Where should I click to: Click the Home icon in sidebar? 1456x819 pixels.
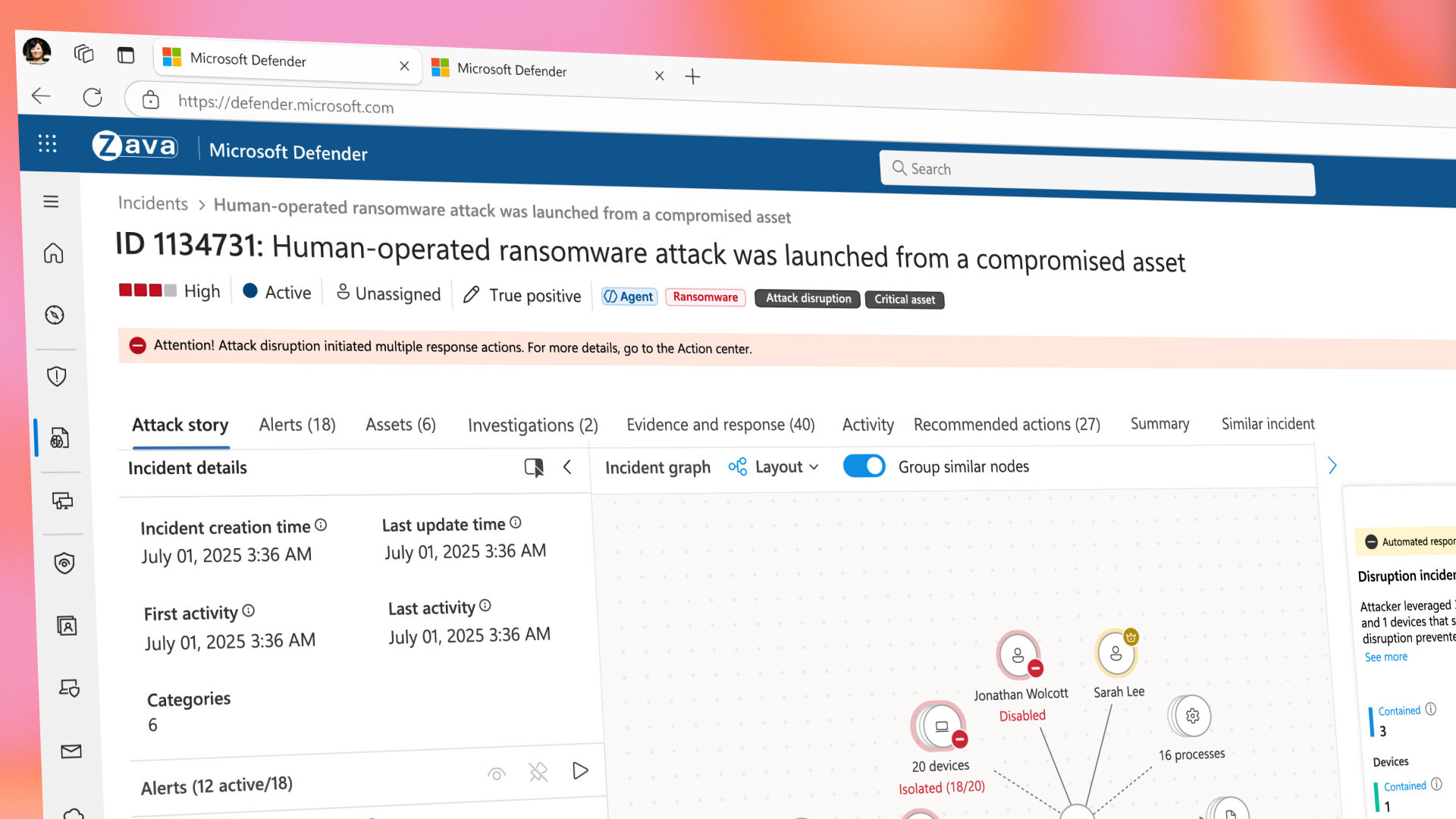(53, 253)
